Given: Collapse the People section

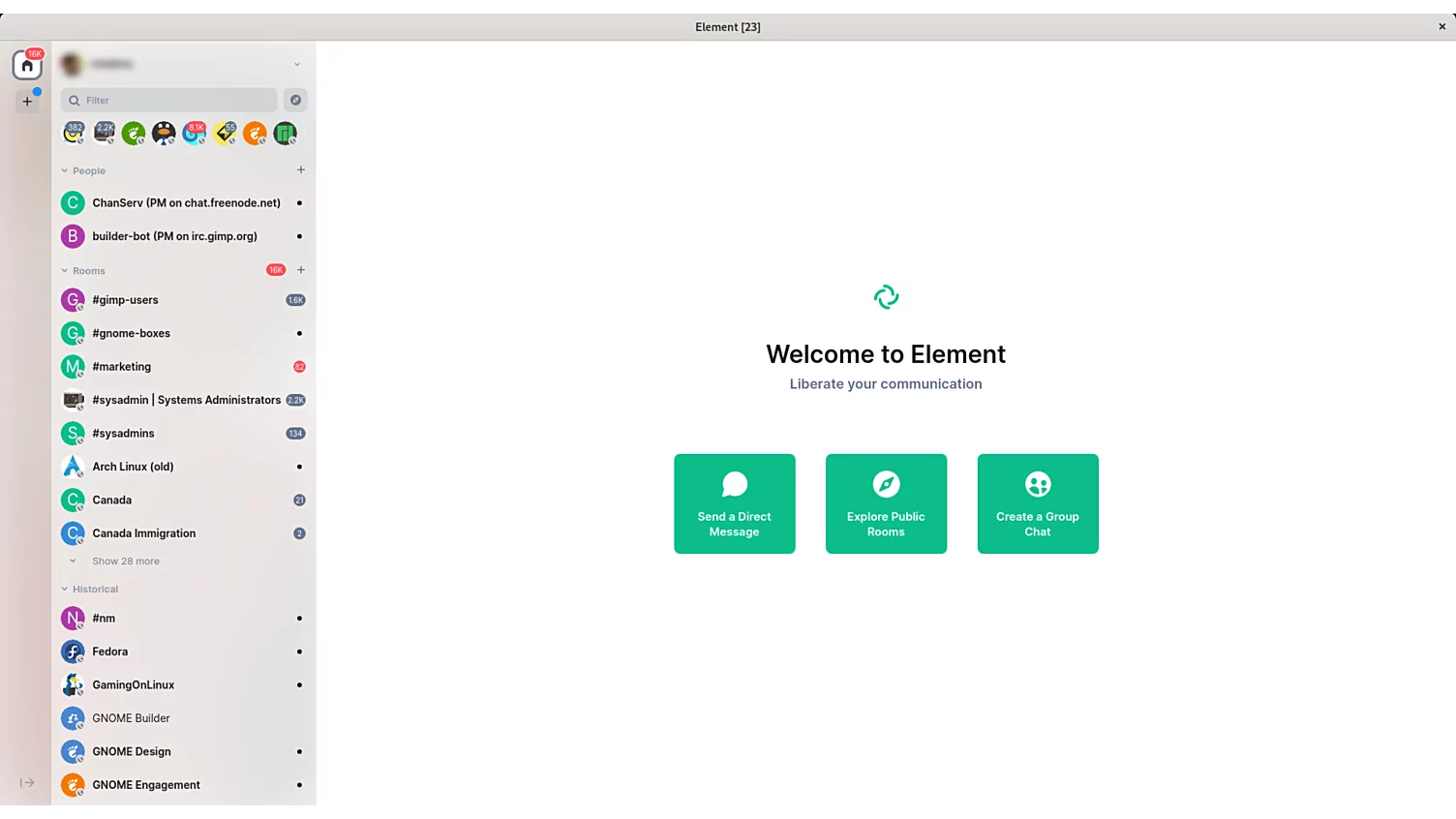Looking at the screenshot, I should tap(65, 170).
